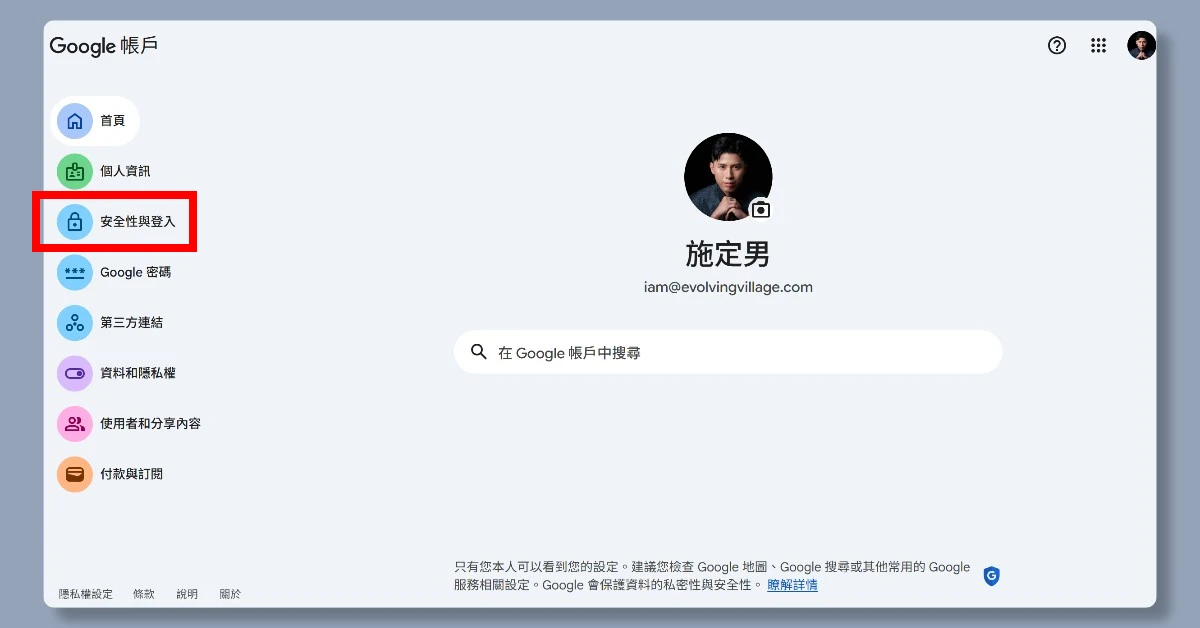Image resolution: width=1200 pixels, height=628 pixels.
Task: Open the 資料和隱私權 menu item
Action: (118, 373)
